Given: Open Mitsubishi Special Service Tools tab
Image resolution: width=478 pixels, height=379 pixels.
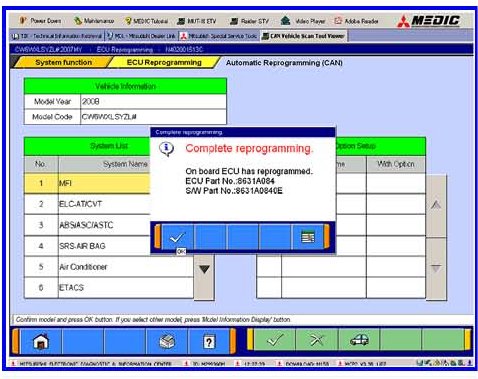Looking at the screenshot, I should point(219,36).
